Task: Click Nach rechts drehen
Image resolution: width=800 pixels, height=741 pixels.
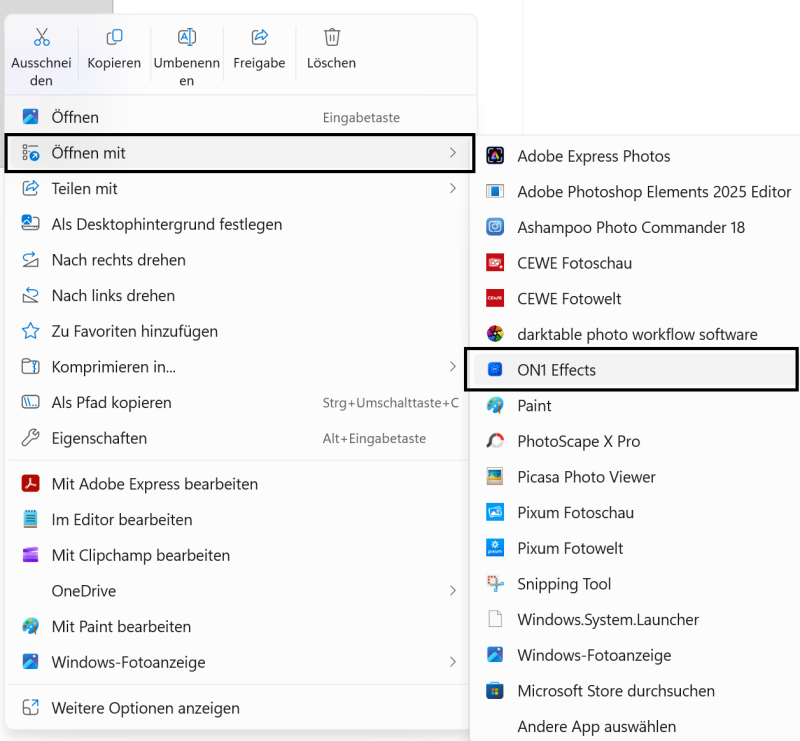Action: tap(118, 260)
